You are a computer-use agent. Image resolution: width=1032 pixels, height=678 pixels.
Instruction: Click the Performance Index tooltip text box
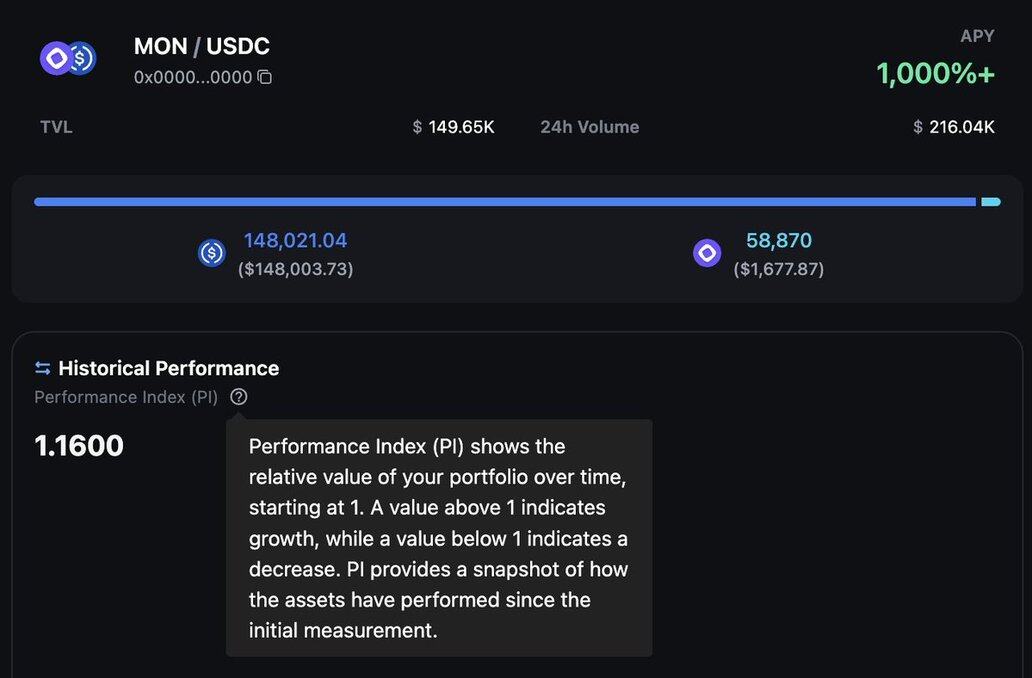[x=439, y=538]
